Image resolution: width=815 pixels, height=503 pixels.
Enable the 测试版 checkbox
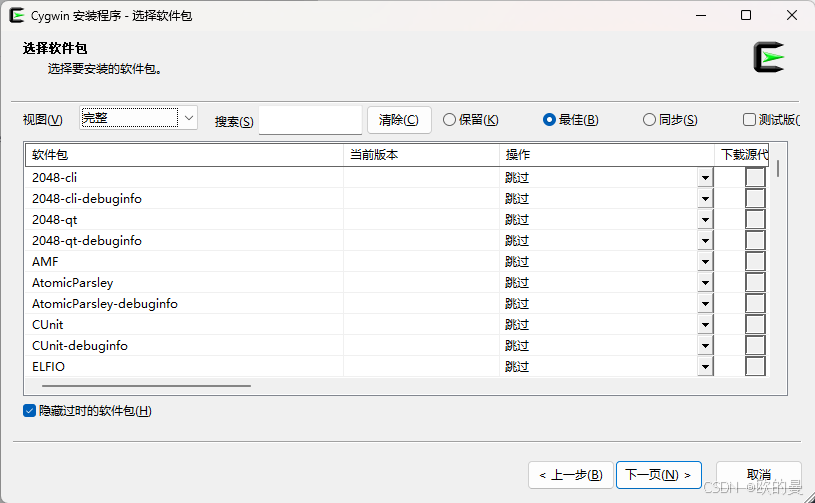coord(749,120)
